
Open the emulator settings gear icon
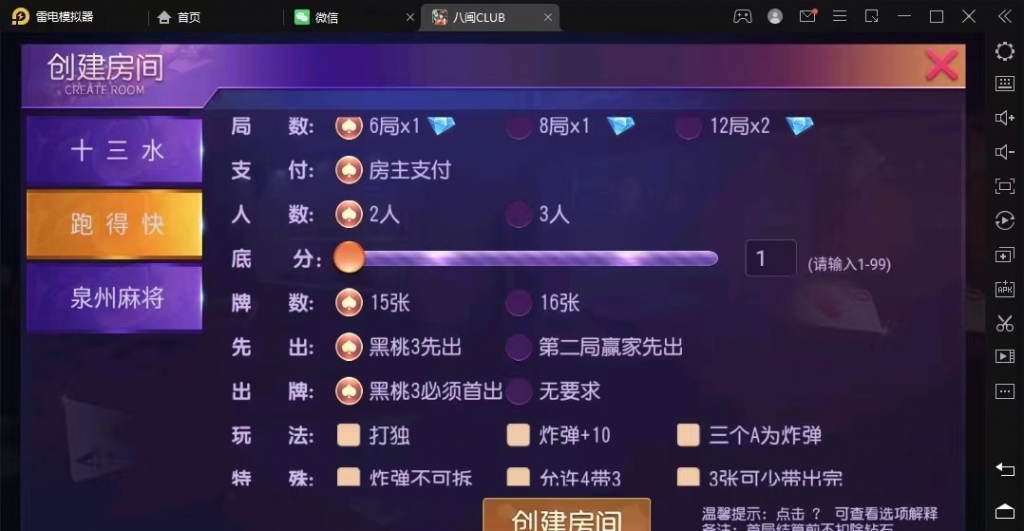[1004, 51]
